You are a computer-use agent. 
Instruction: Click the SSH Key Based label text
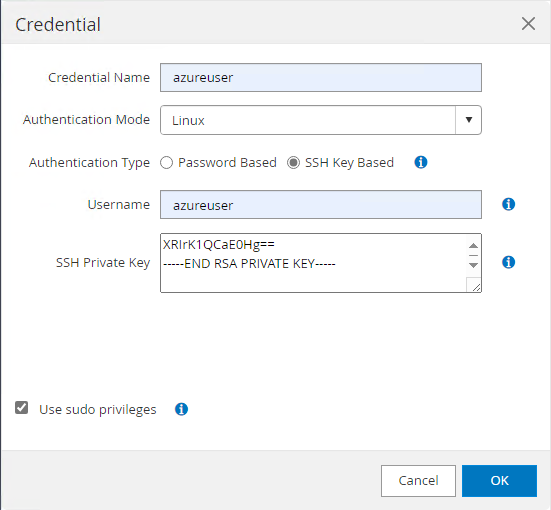(x=349, y=163)
